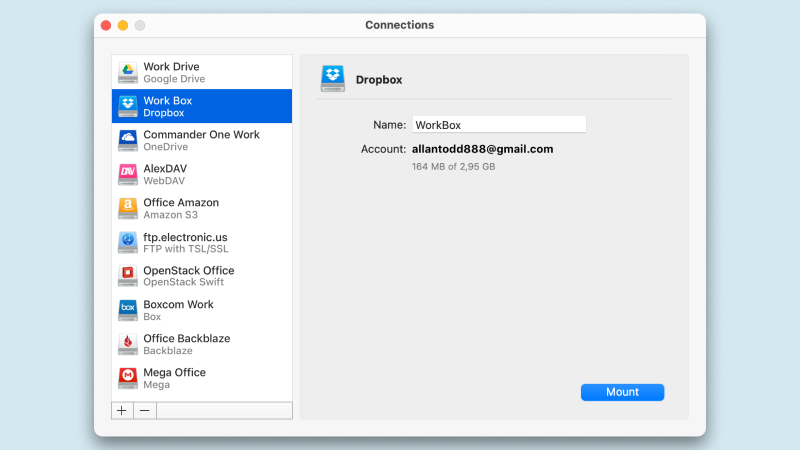Viewport: 800px width, 450px height.
Task: Click the FTP globe icon for ftp.electronic.us
Action: 128,242
